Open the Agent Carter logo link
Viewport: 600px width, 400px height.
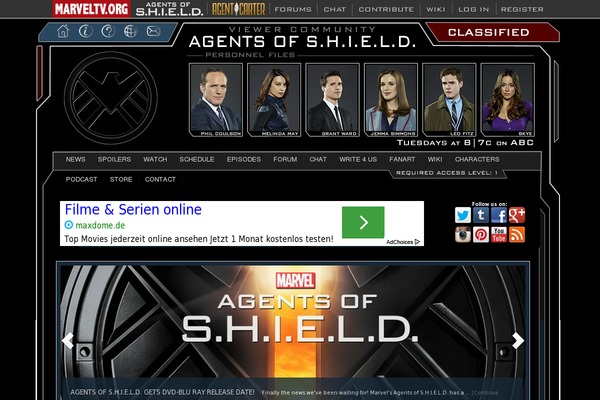[238, 9]
